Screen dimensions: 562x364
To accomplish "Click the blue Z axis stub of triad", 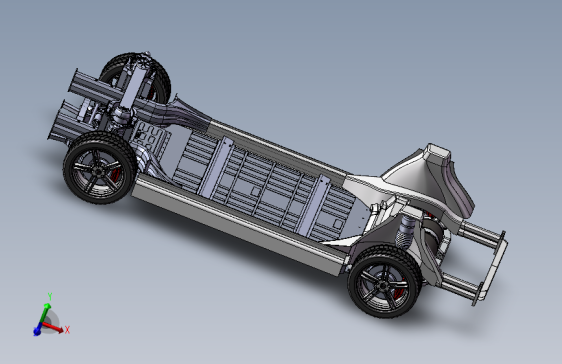I will 37,330.
